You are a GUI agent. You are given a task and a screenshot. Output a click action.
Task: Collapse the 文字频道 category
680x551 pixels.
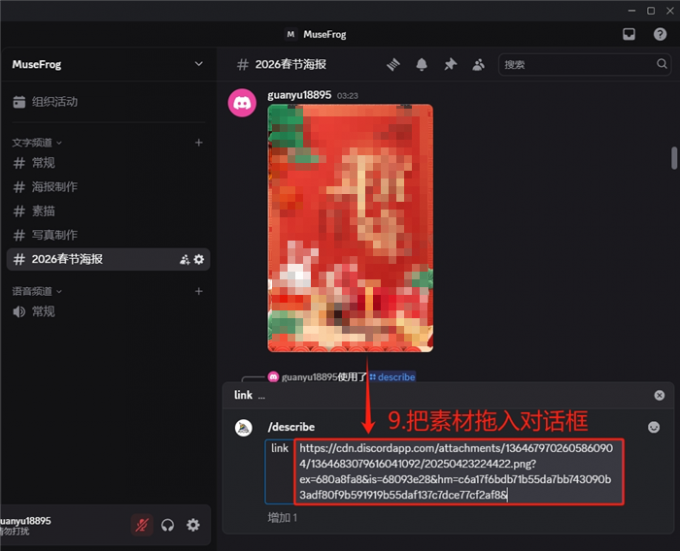pos(37,143)
